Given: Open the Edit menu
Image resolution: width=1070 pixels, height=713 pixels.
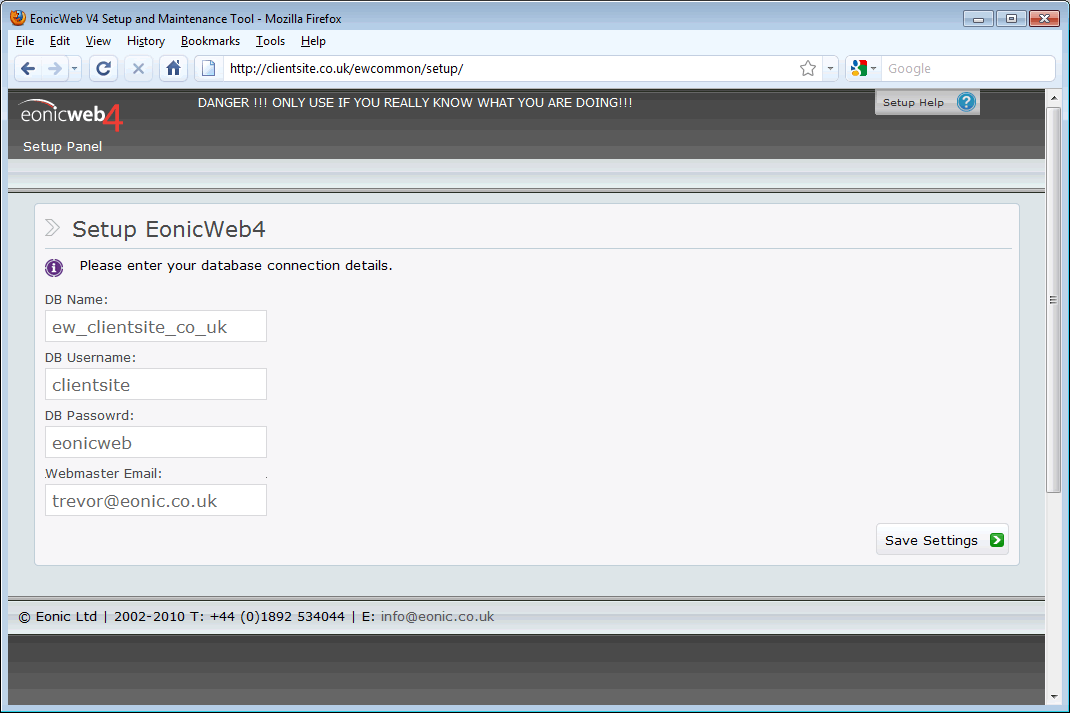Looking at the screenshot, I should pos(59,41).
